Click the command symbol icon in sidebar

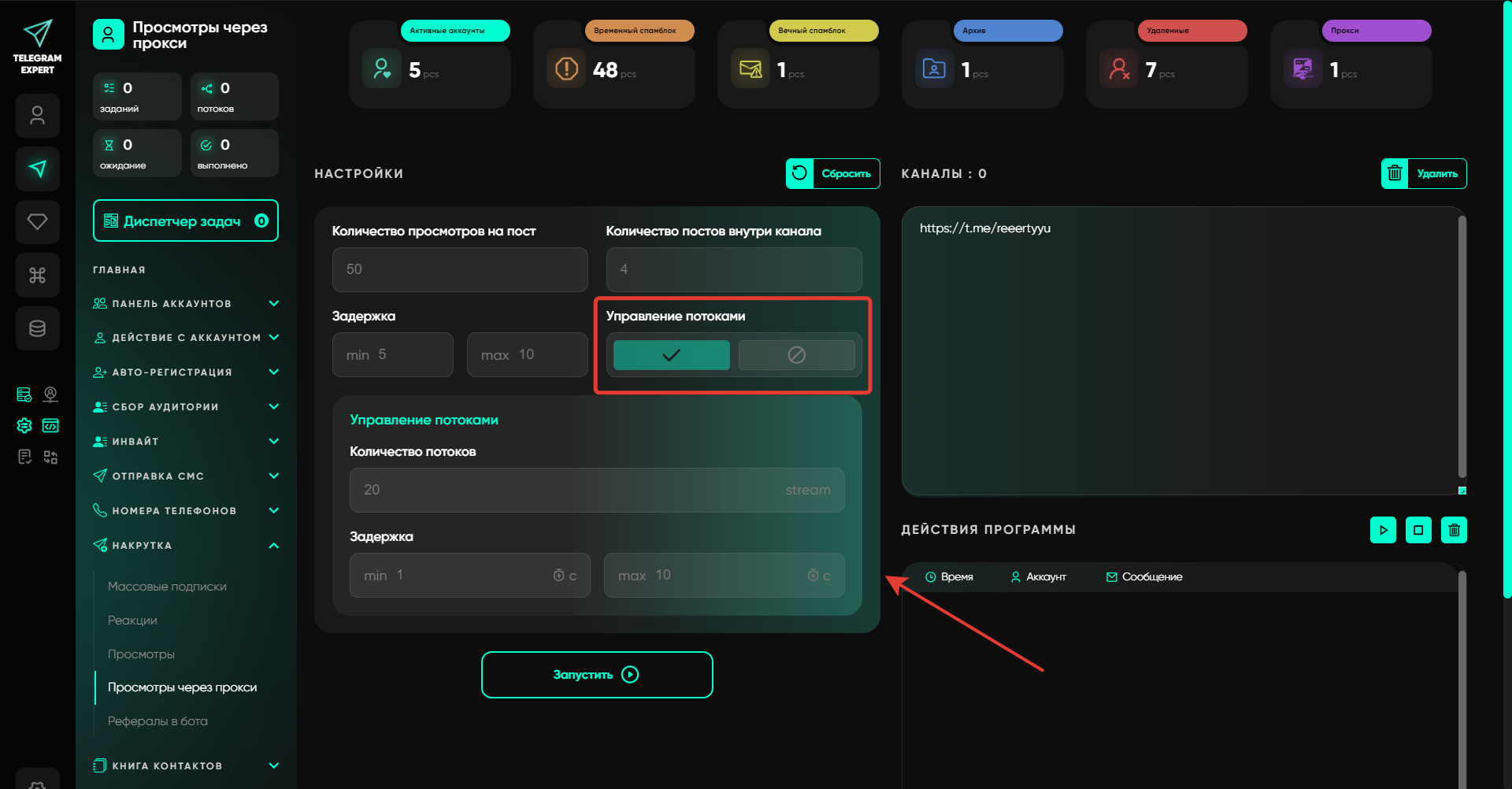(x=37, y=275)
